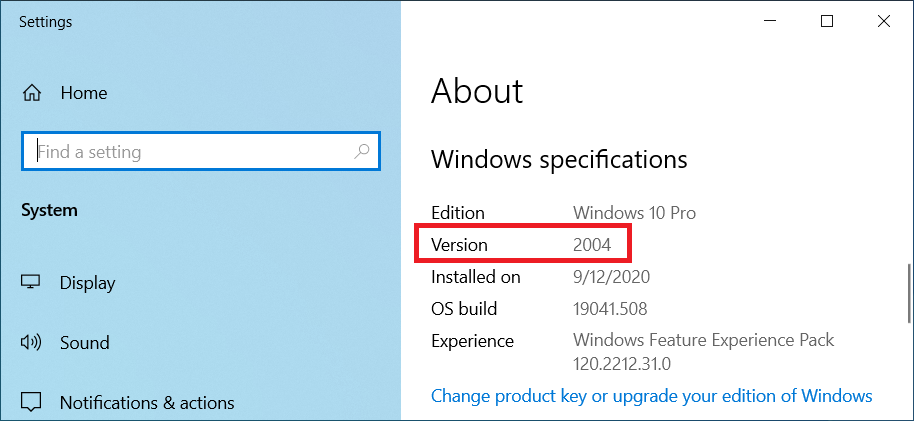Screen dimensions: 914x421
Task: Click the Windows Feature Experience Pack text
Action: pyautogui.click(x=704, y=340)
